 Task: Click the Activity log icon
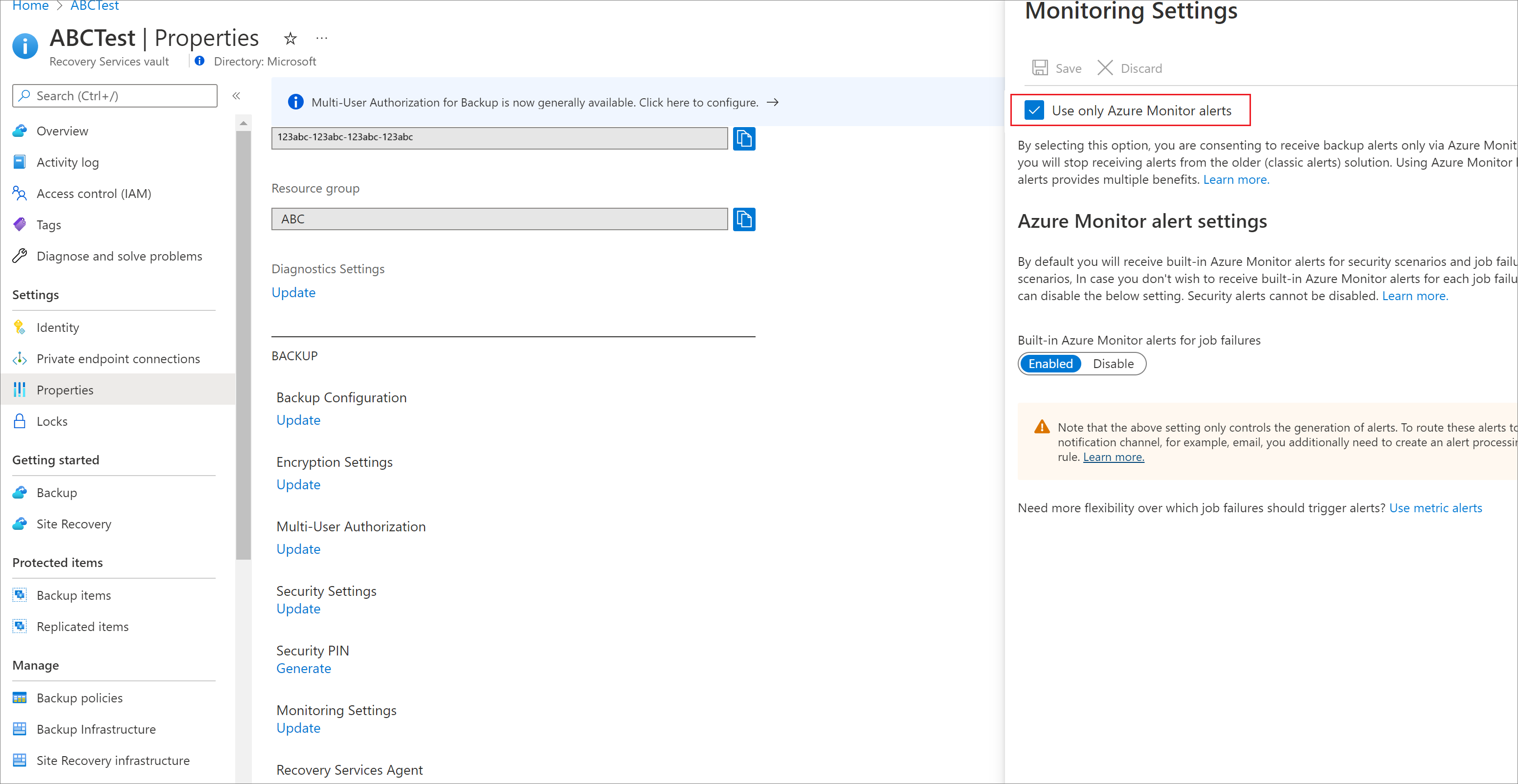pos(21,162)
